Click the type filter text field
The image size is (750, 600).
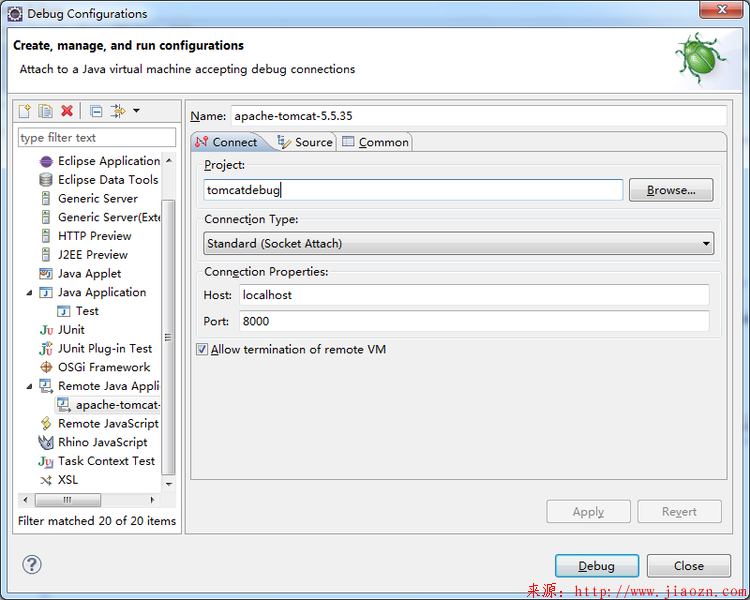[97, 138]
